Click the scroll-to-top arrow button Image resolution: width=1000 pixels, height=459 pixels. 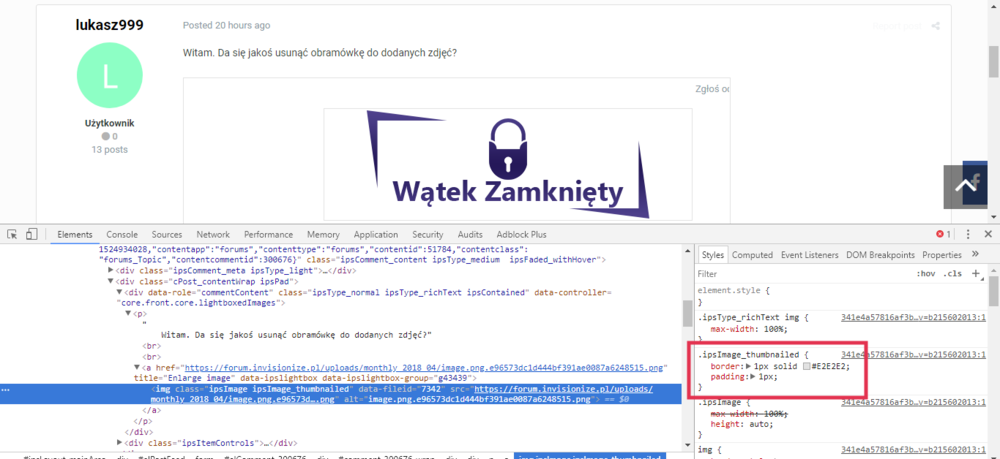click(x=963, y=186)
